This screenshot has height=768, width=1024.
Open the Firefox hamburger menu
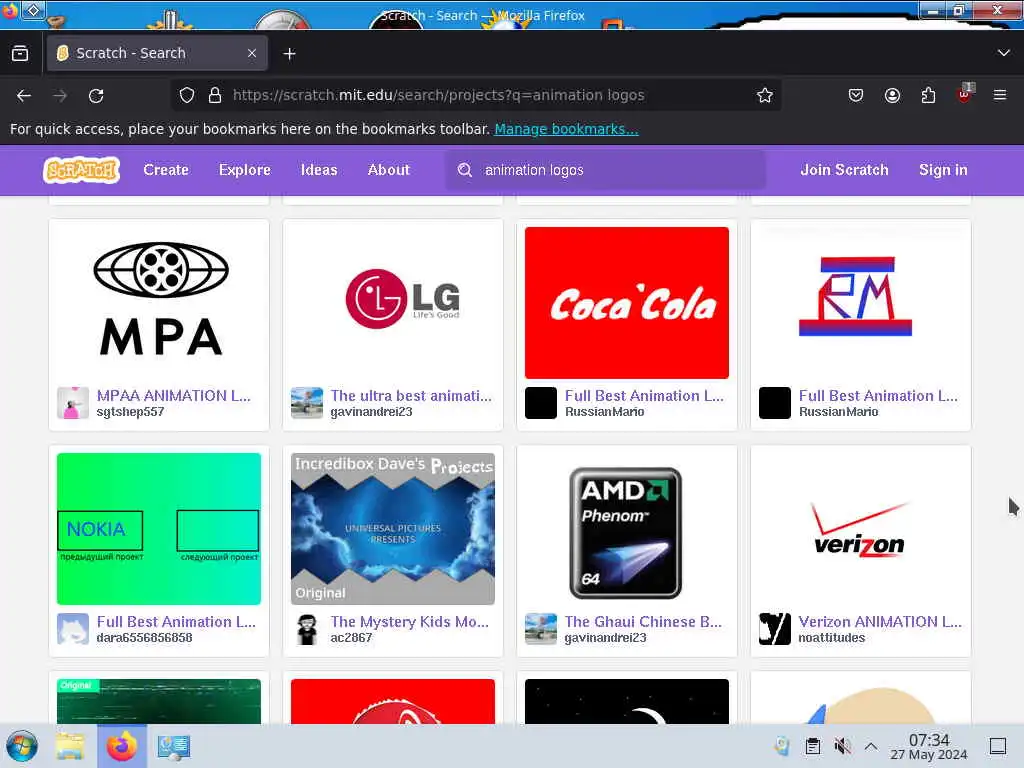click(x=1000, y=95)
